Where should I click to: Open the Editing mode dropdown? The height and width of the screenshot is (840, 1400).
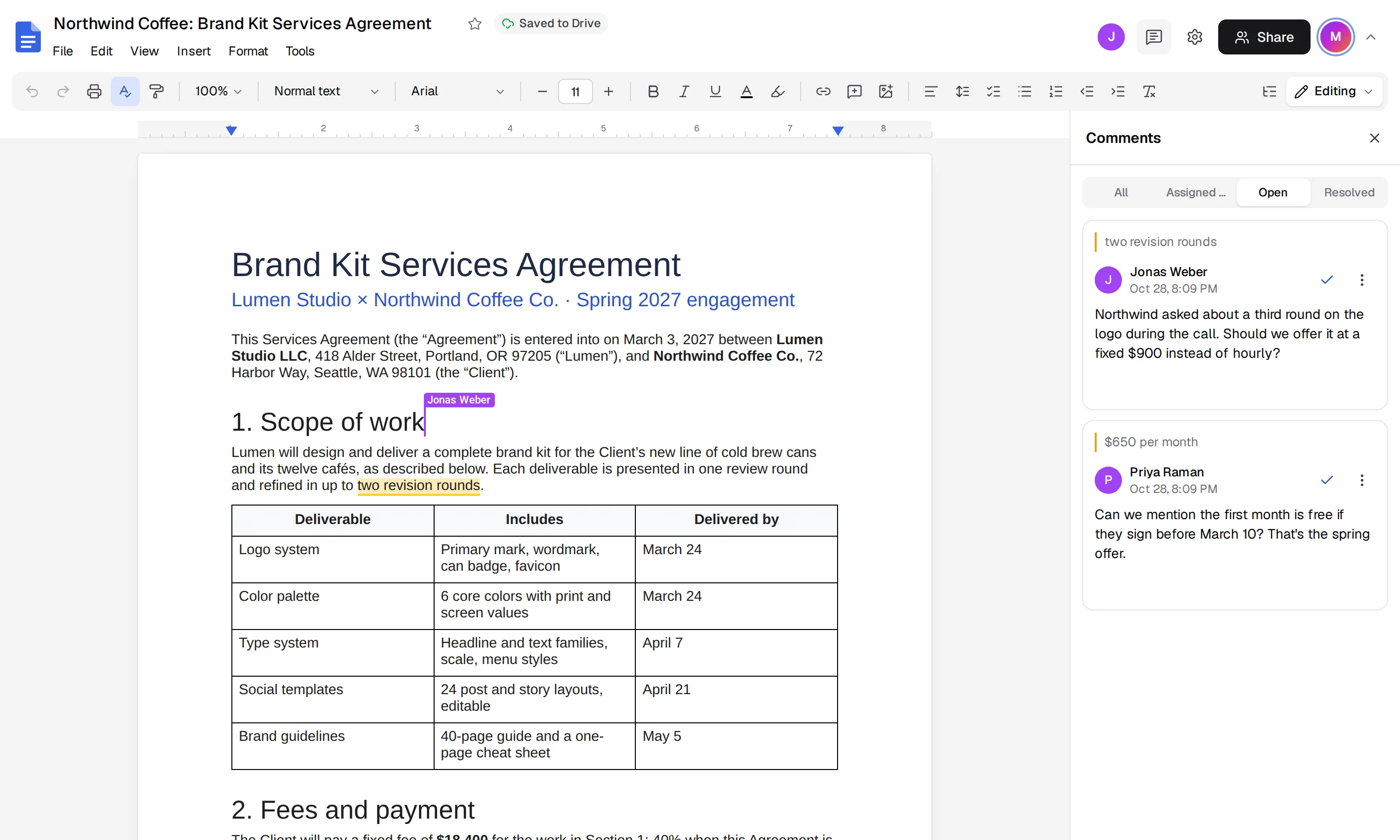tap(1334, 91)
